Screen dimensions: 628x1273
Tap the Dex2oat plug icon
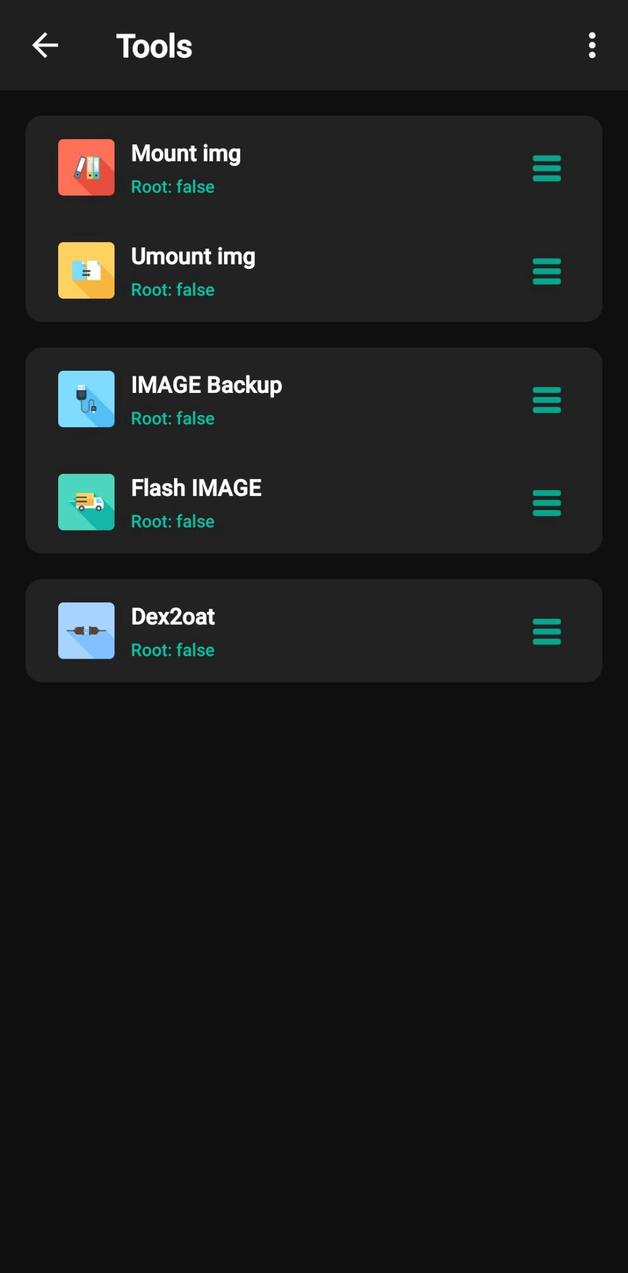point(86,630)
